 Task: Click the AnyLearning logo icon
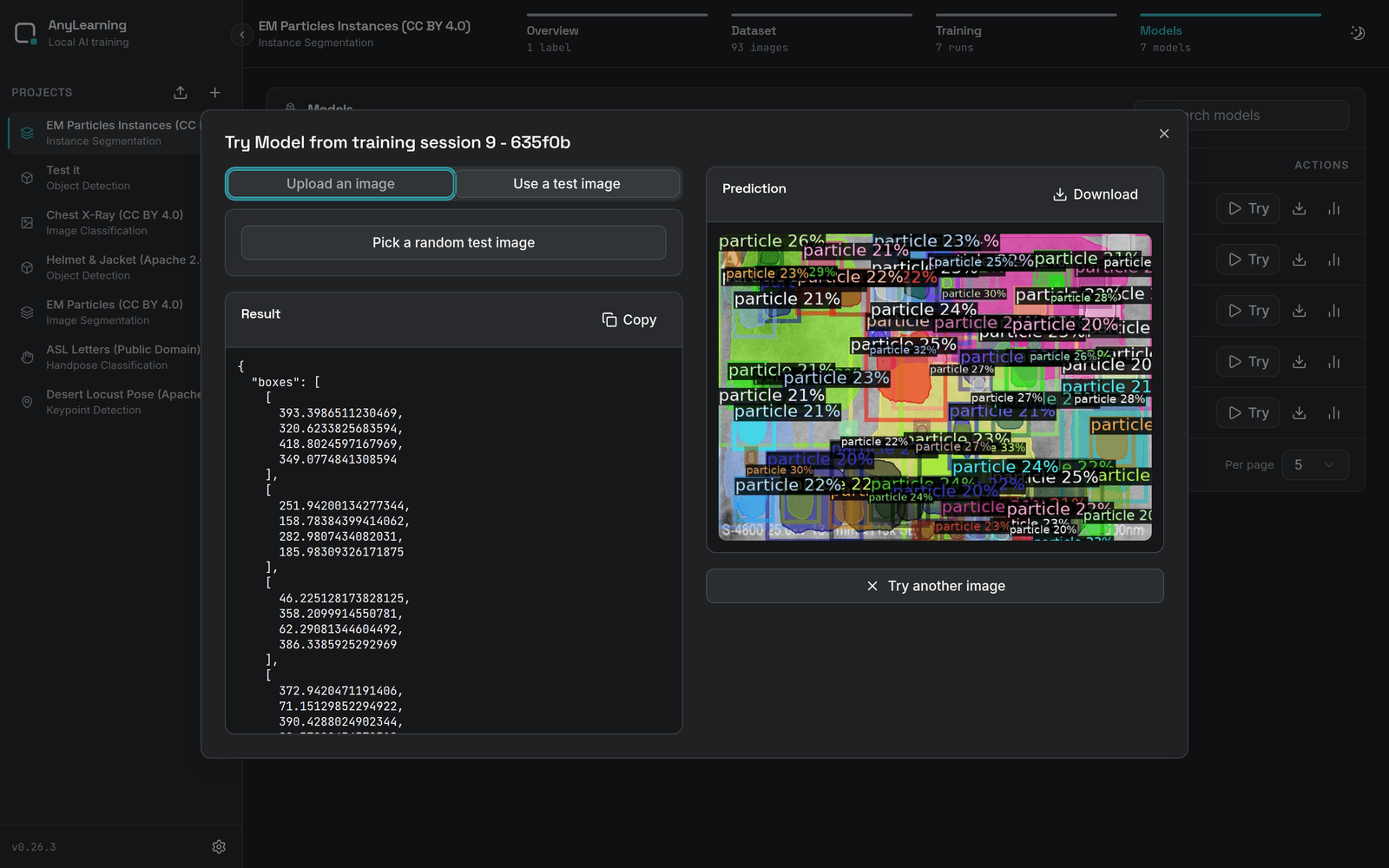pos(26,34)
